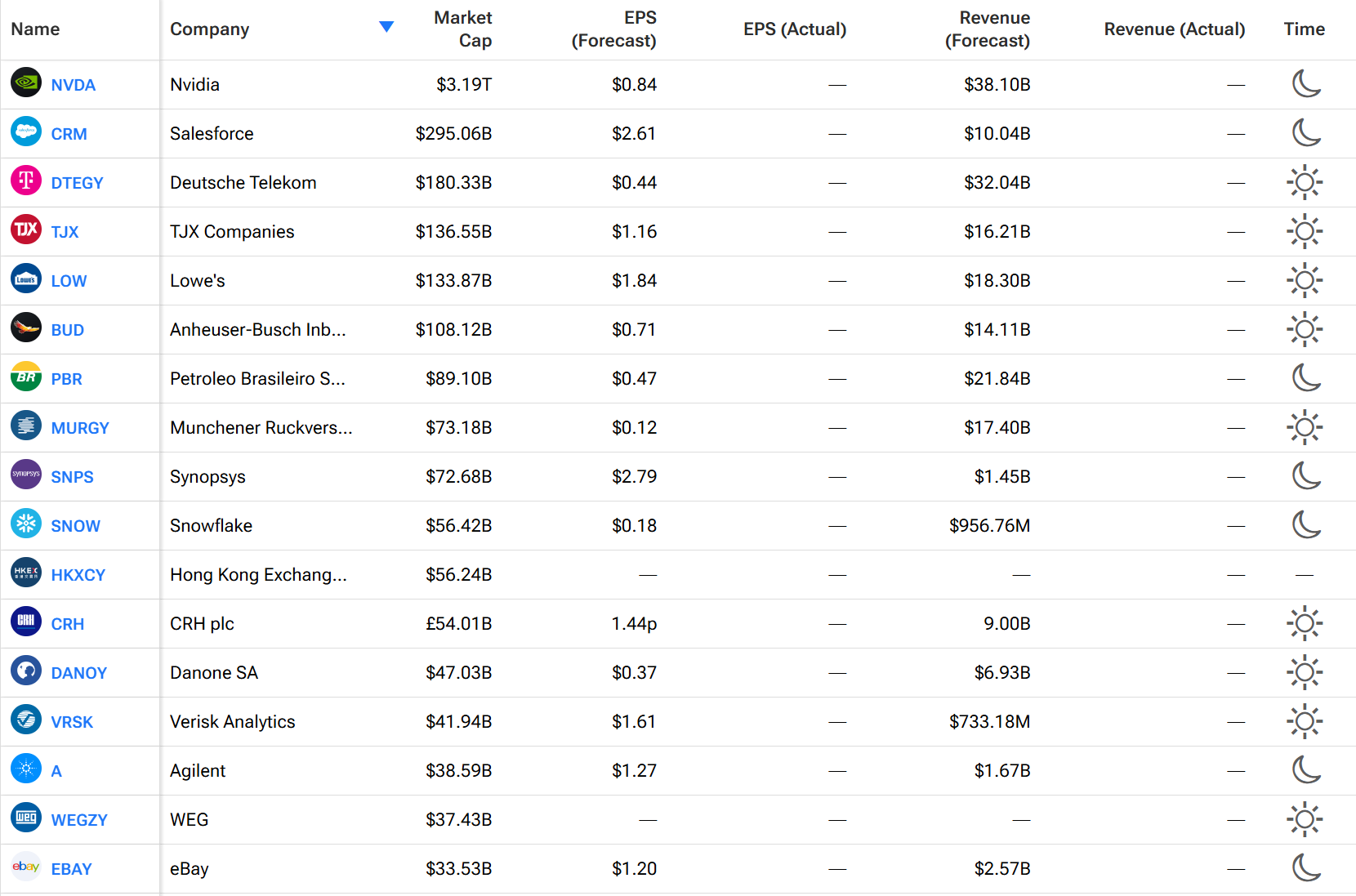Open the DANOY ticker link
Screen dimensions: 1356x896
pyautogui.click(x=79, y=673)
